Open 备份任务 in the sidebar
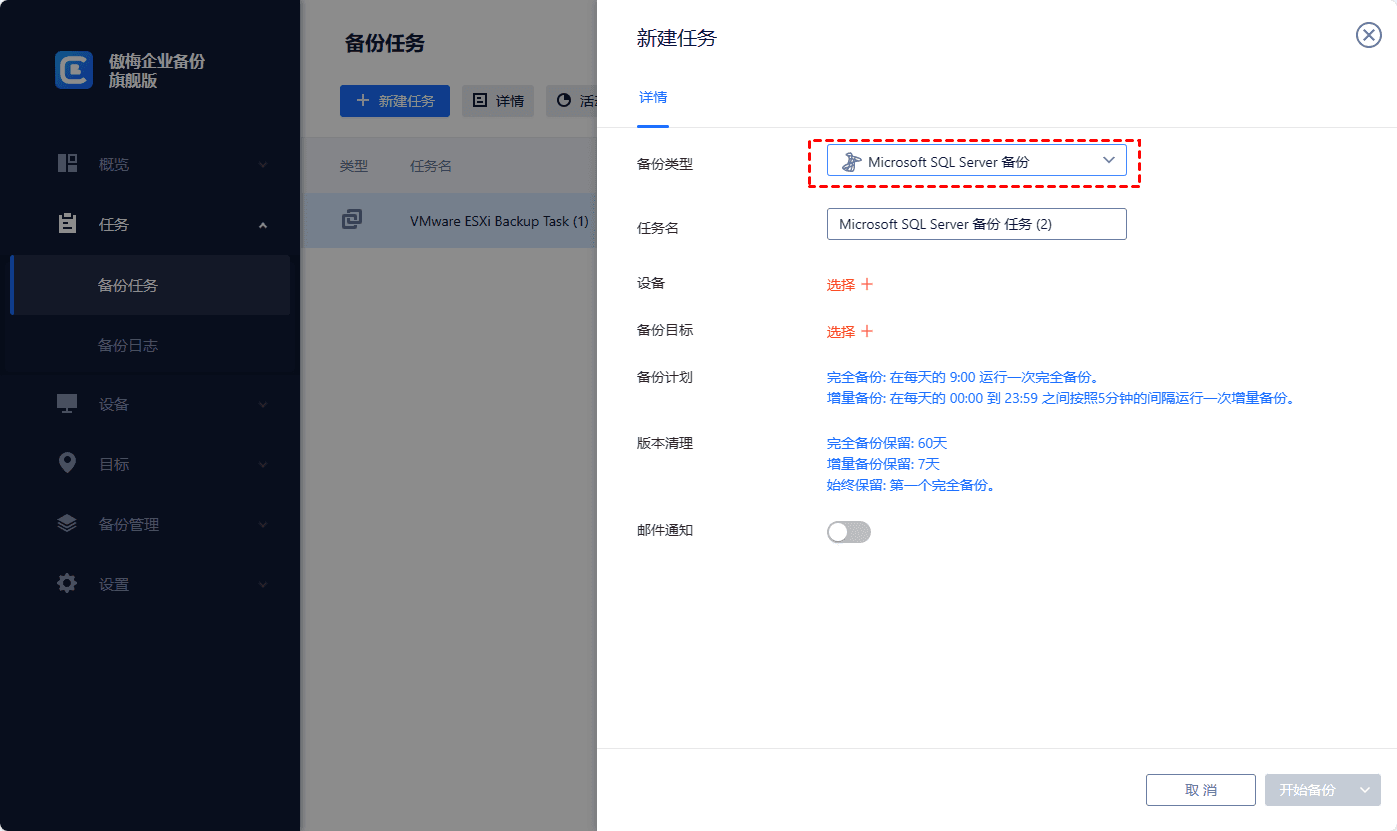Screen dimensions: 1397x831 tap(150, 285)
